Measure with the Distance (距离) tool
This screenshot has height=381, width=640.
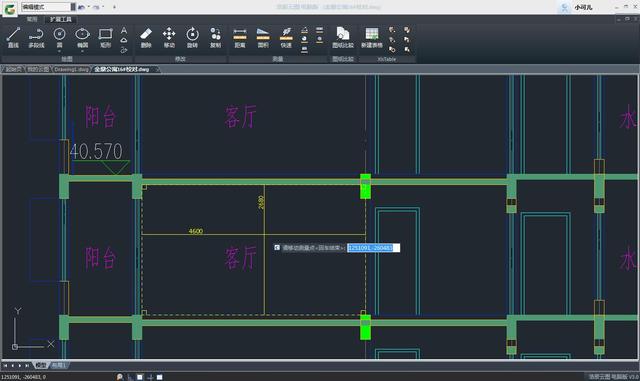click(x=240, y=38)
